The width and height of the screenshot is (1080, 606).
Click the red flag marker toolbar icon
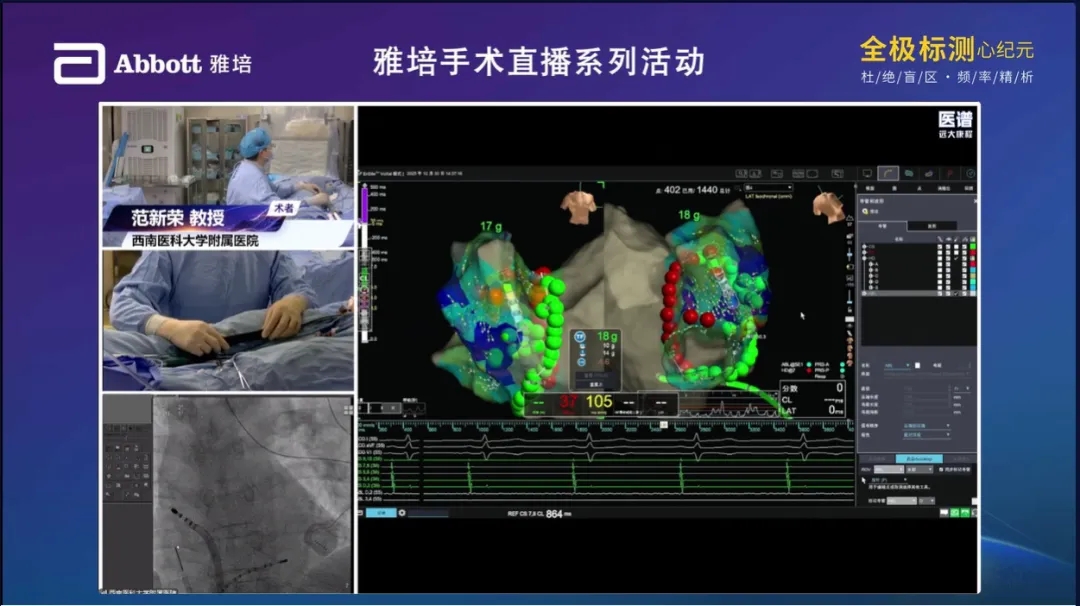pos(950,174)
